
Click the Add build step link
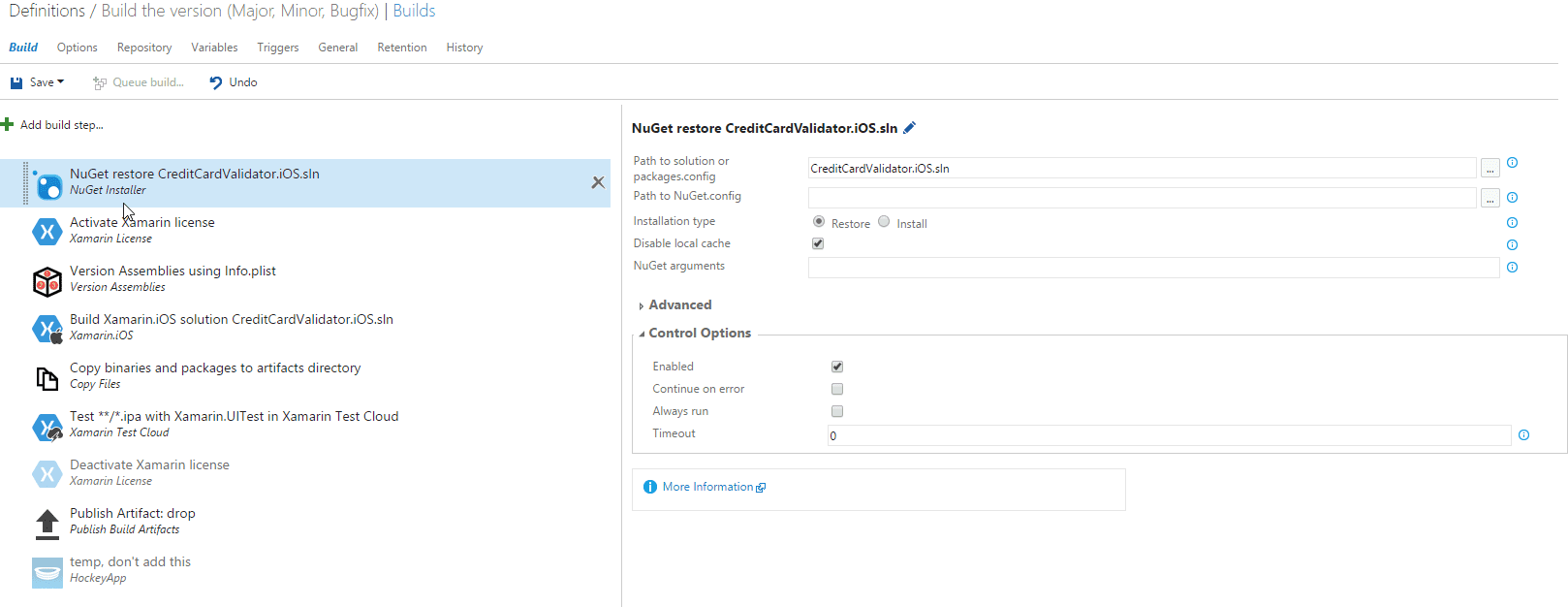click(x=62, y=125)
